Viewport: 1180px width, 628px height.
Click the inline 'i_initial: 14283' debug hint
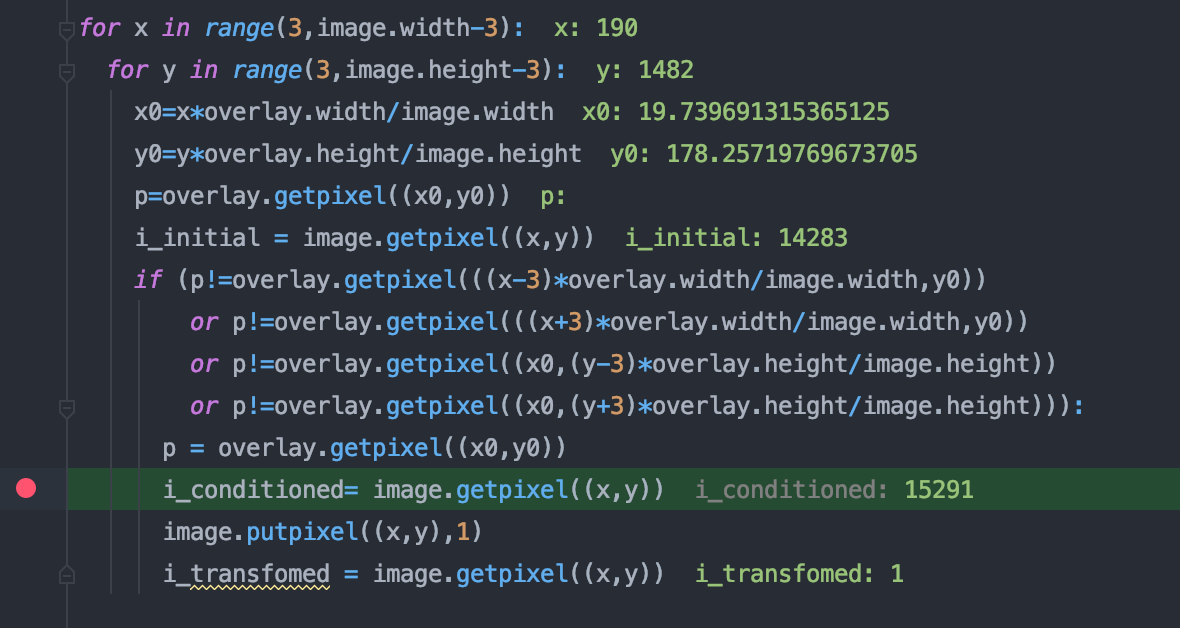tap(736, 238)
